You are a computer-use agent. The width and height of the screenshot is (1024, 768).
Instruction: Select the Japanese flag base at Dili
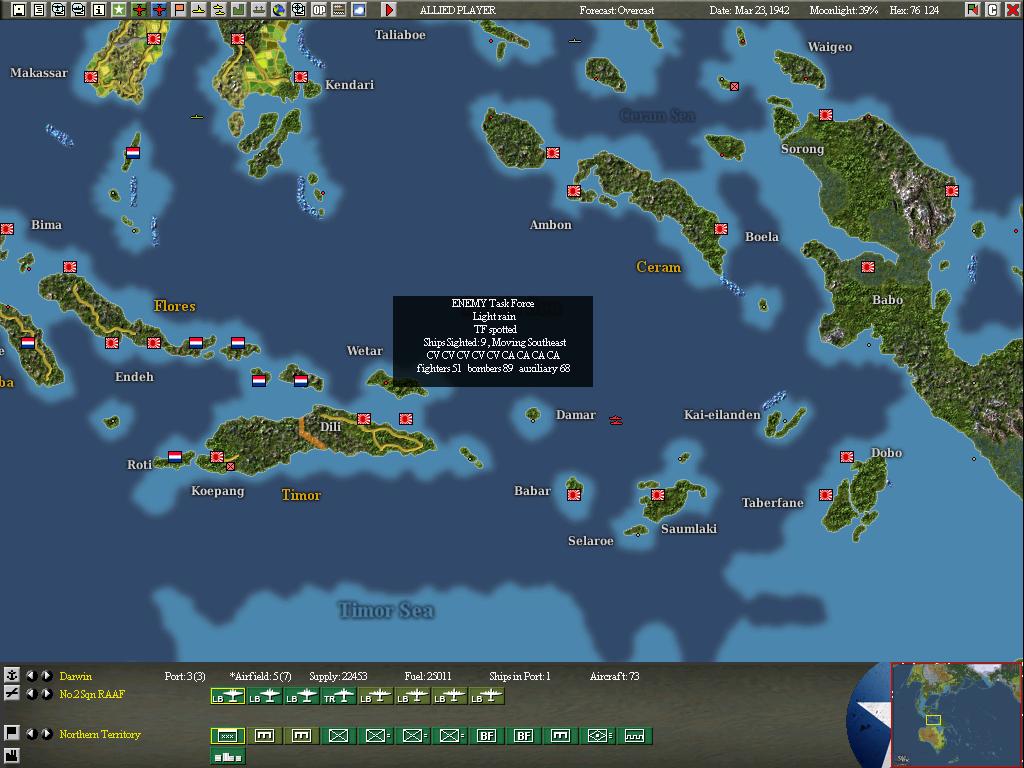364,419
